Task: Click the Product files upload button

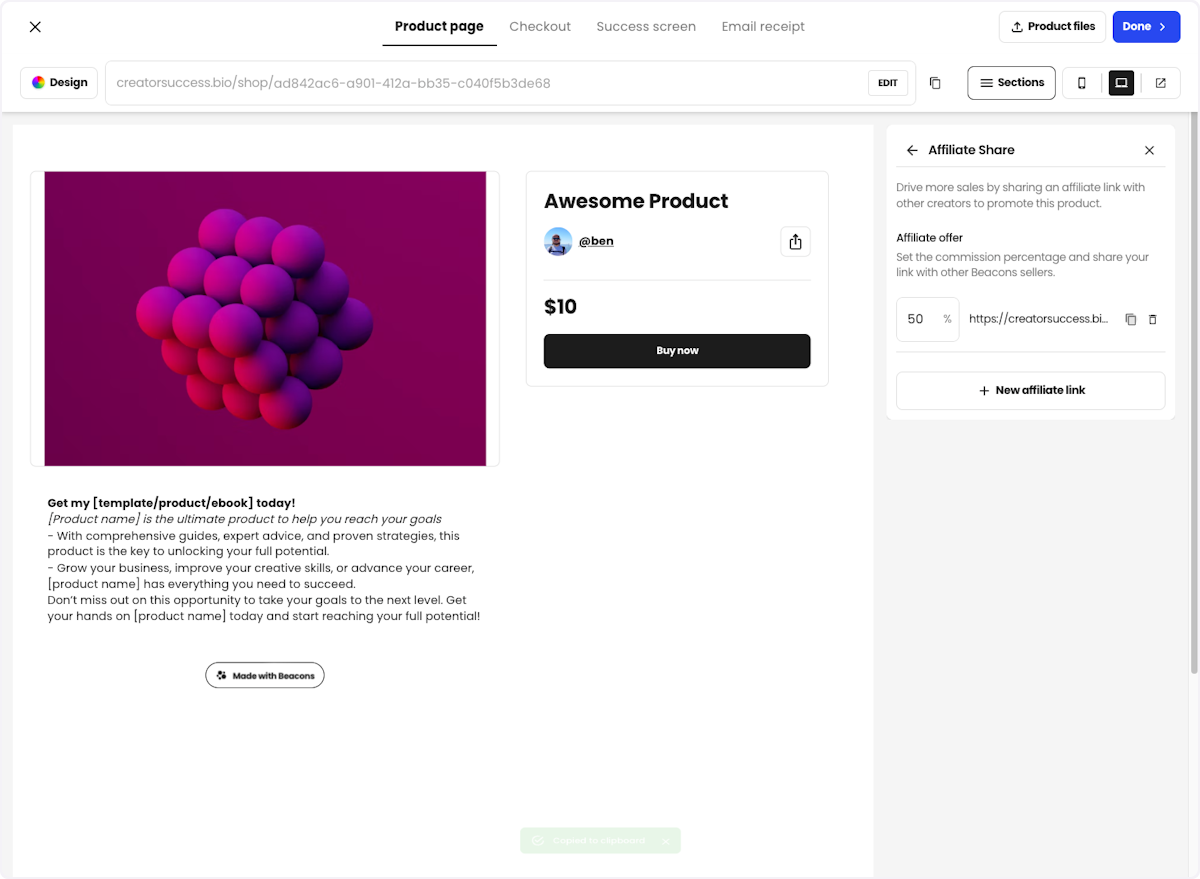Action: [x=1052, y=27]
